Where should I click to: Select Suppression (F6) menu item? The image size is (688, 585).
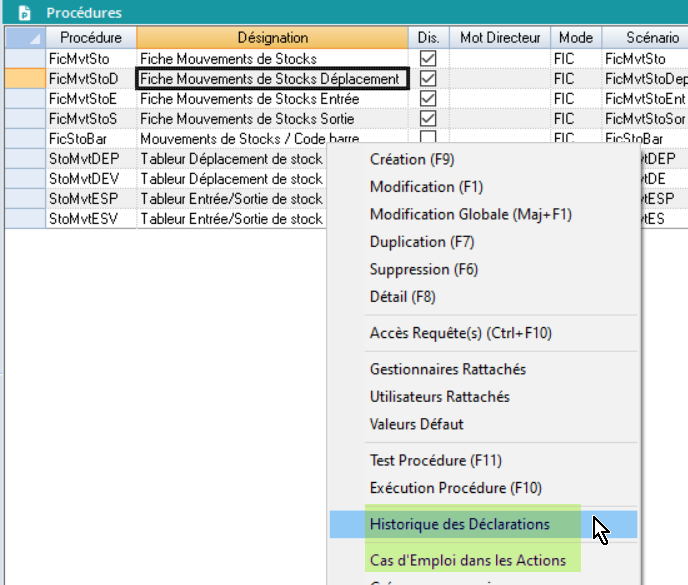point(424,270)
